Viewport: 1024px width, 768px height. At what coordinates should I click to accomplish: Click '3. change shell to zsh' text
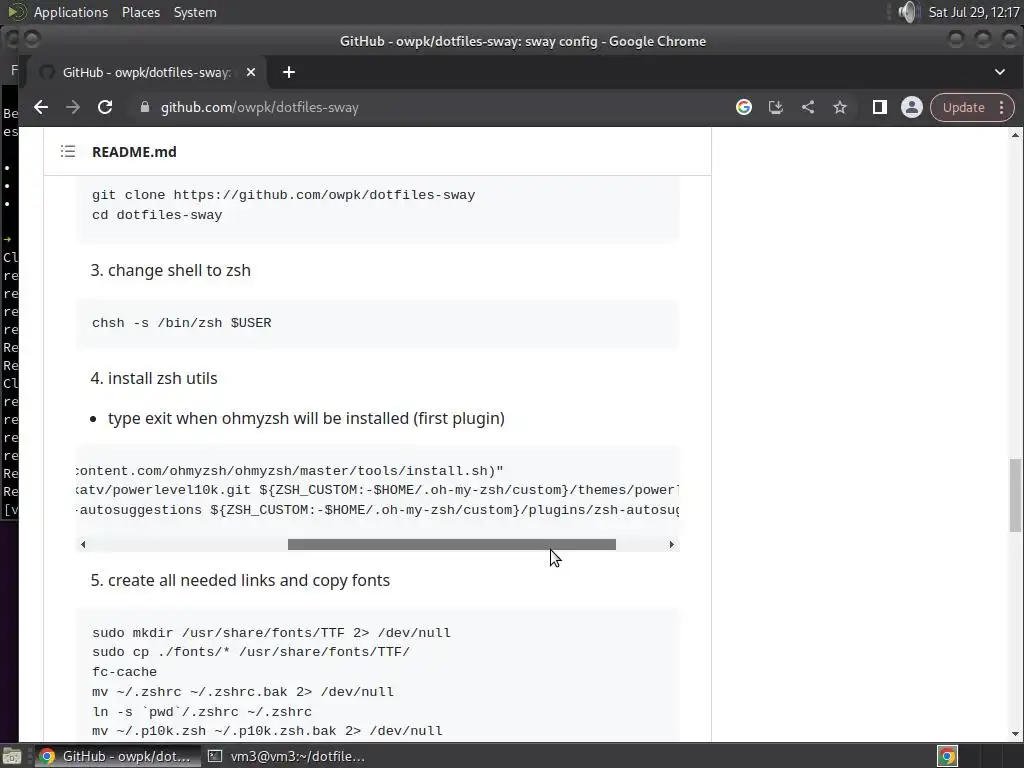point(170,270)
